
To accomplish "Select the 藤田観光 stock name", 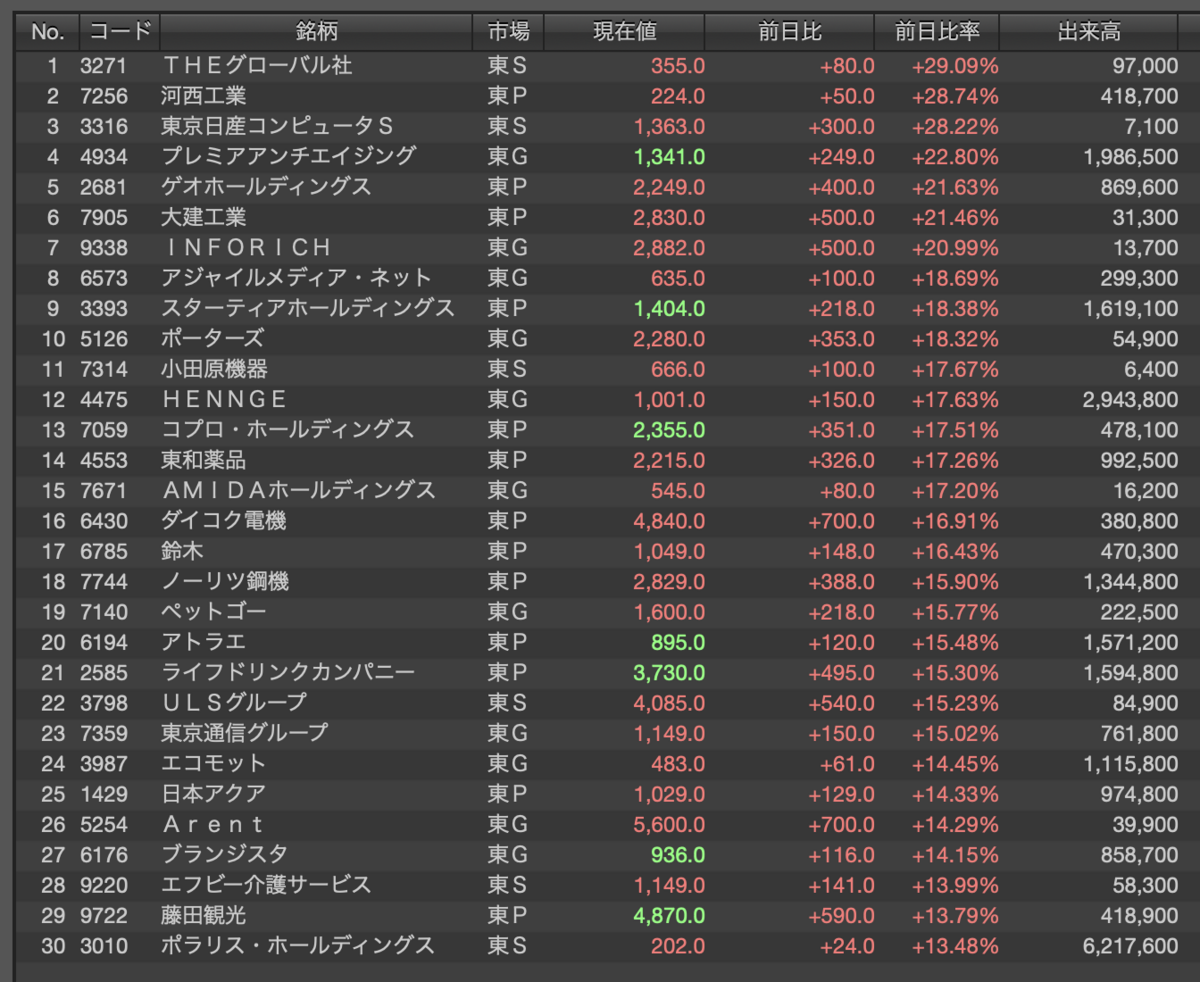I will point(204,916).
